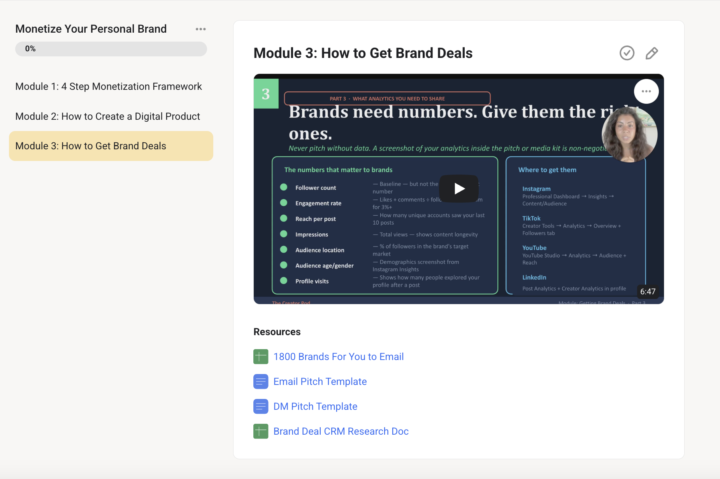Open Module 2: How to Create a Digital Product

[107, 116]
